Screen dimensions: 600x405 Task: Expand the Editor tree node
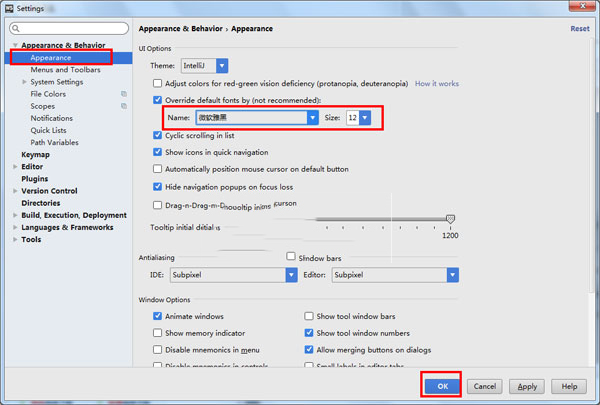15,167
